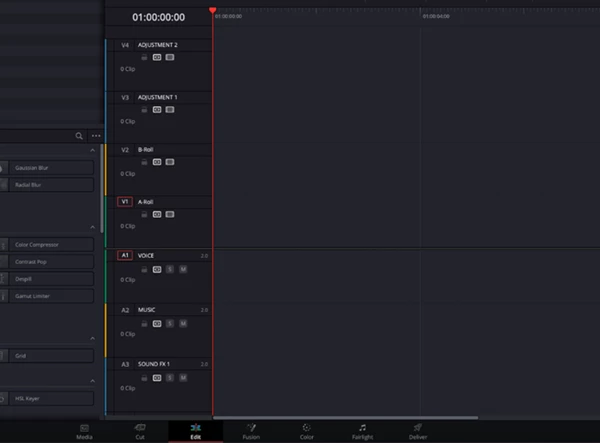Collapse the category above HSL Keyer
The height and width of the screenshot is (443, 600).
click(x=93, y=381)
